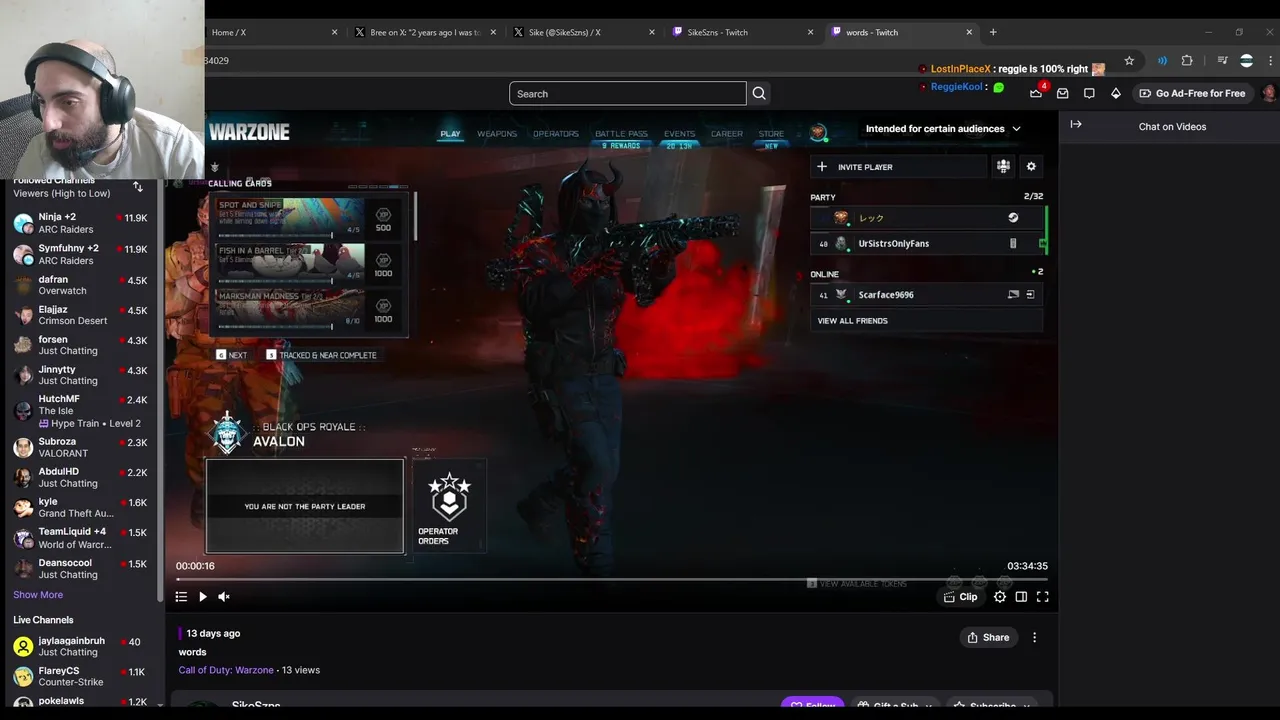Bookmark this page with the star icon

coord(1129,61)
